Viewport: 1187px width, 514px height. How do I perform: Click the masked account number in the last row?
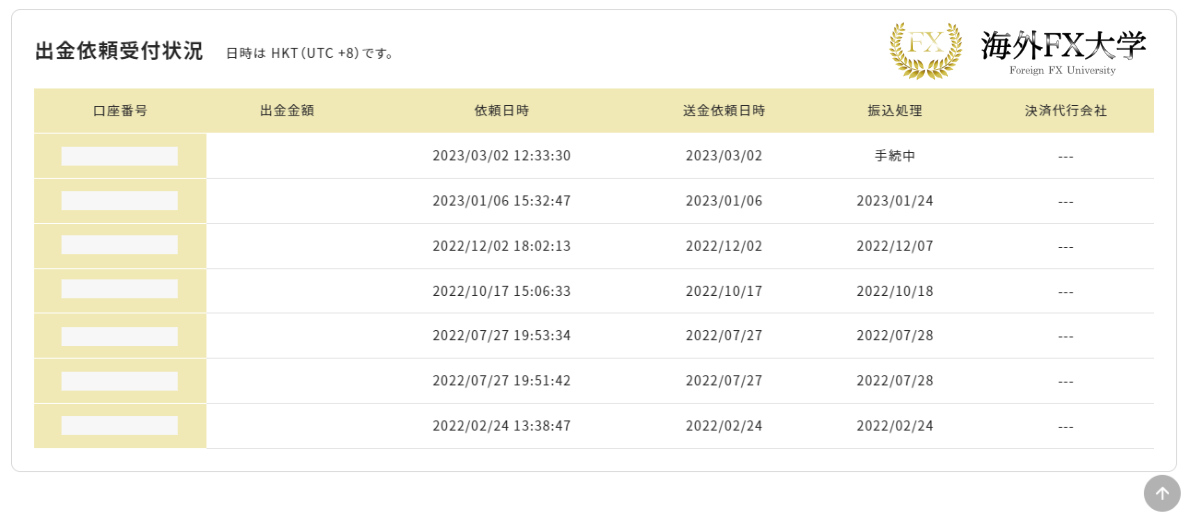click(120, 426)
